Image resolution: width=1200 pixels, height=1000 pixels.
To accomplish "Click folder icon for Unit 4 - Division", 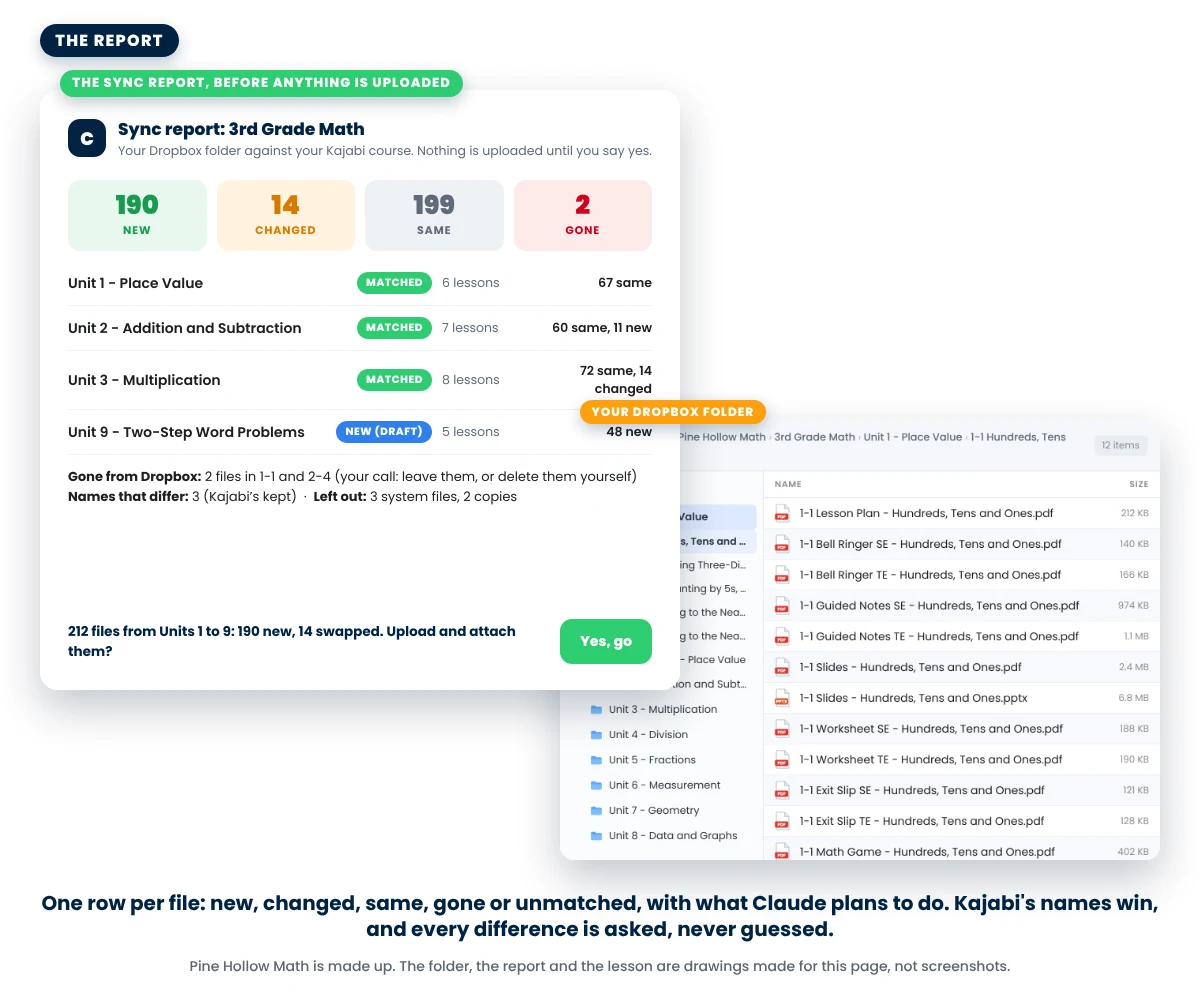I will coord(596,734).
